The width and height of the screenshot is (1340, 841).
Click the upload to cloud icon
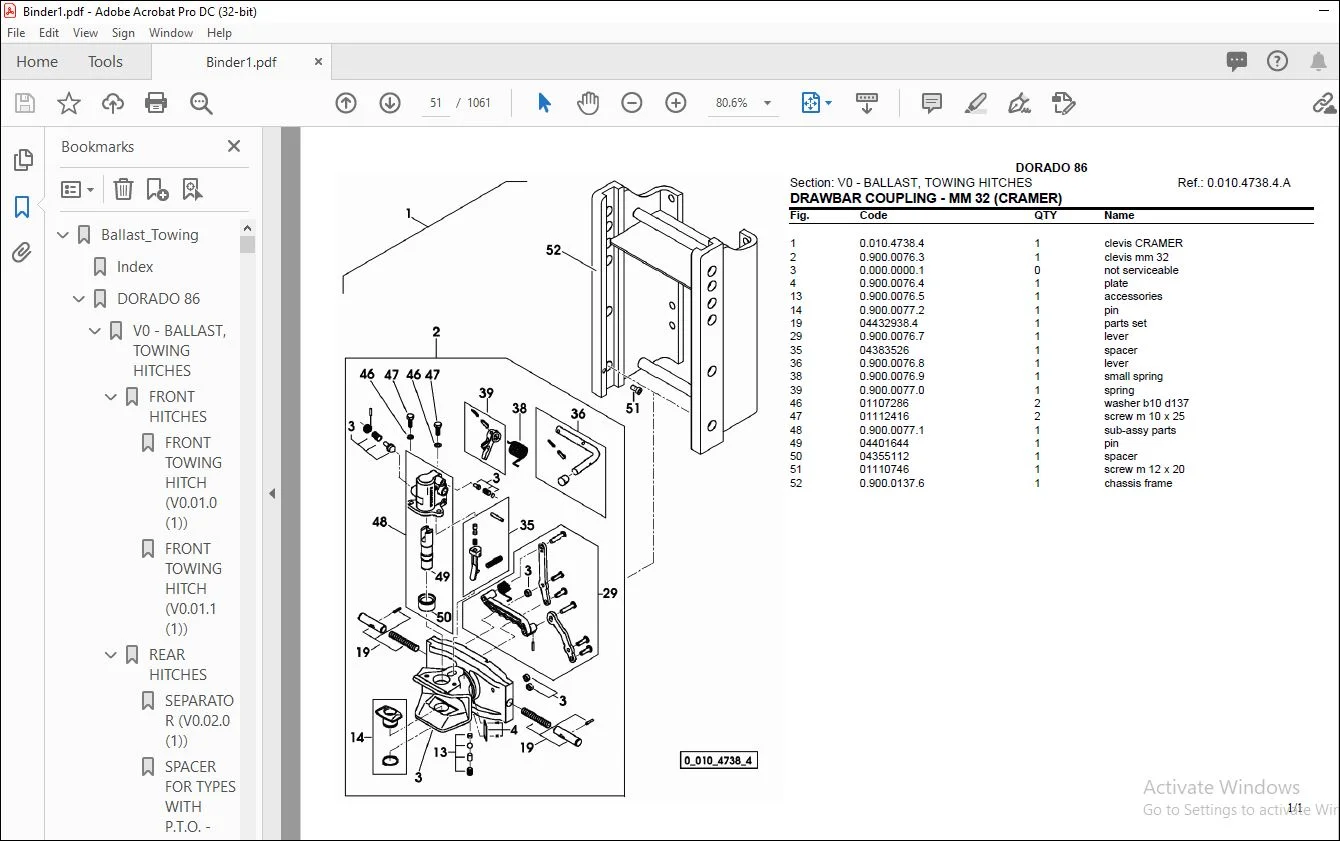(x=113, y=103)
